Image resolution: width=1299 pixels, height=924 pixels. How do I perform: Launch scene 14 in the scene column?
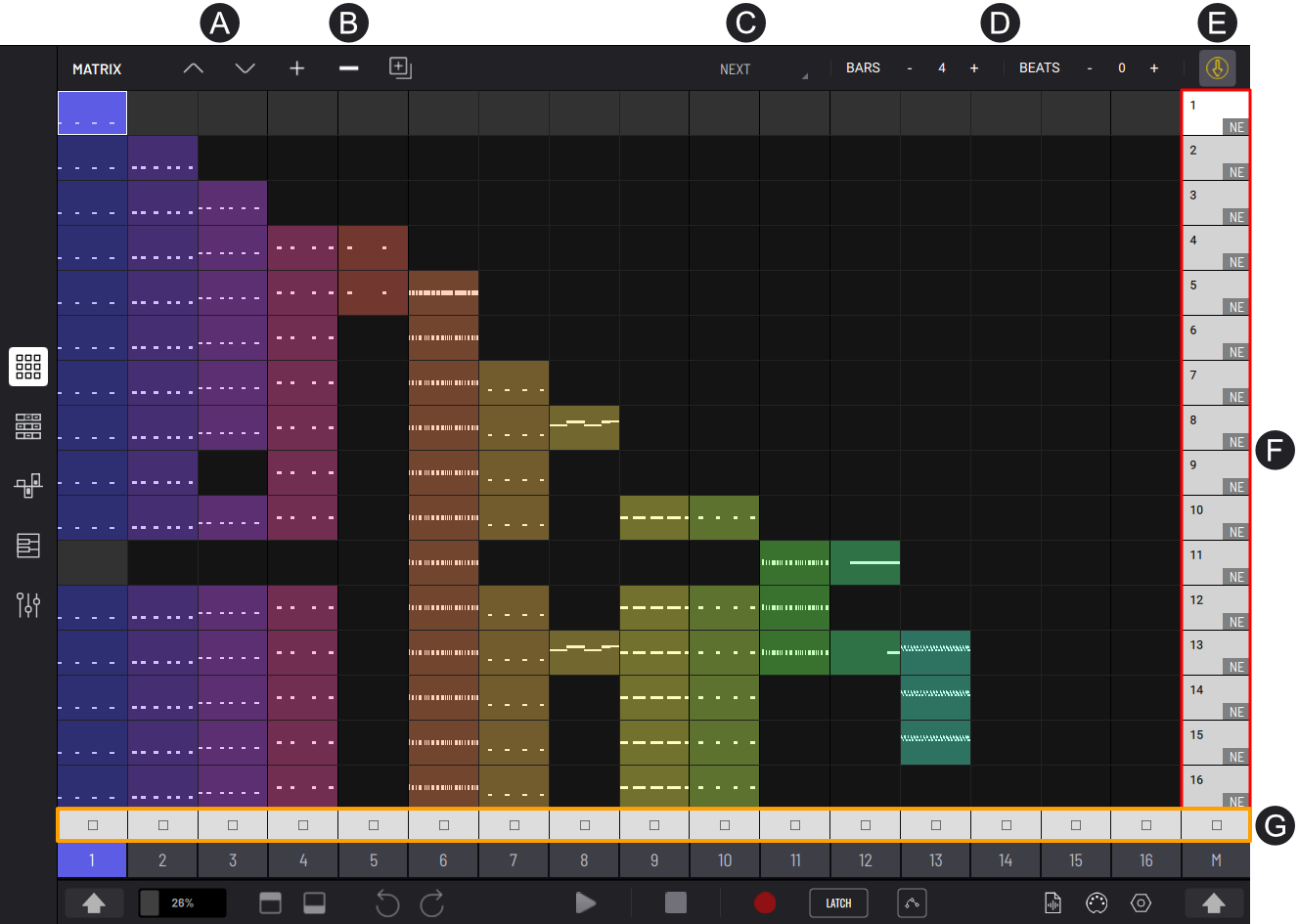[1216, 698]
